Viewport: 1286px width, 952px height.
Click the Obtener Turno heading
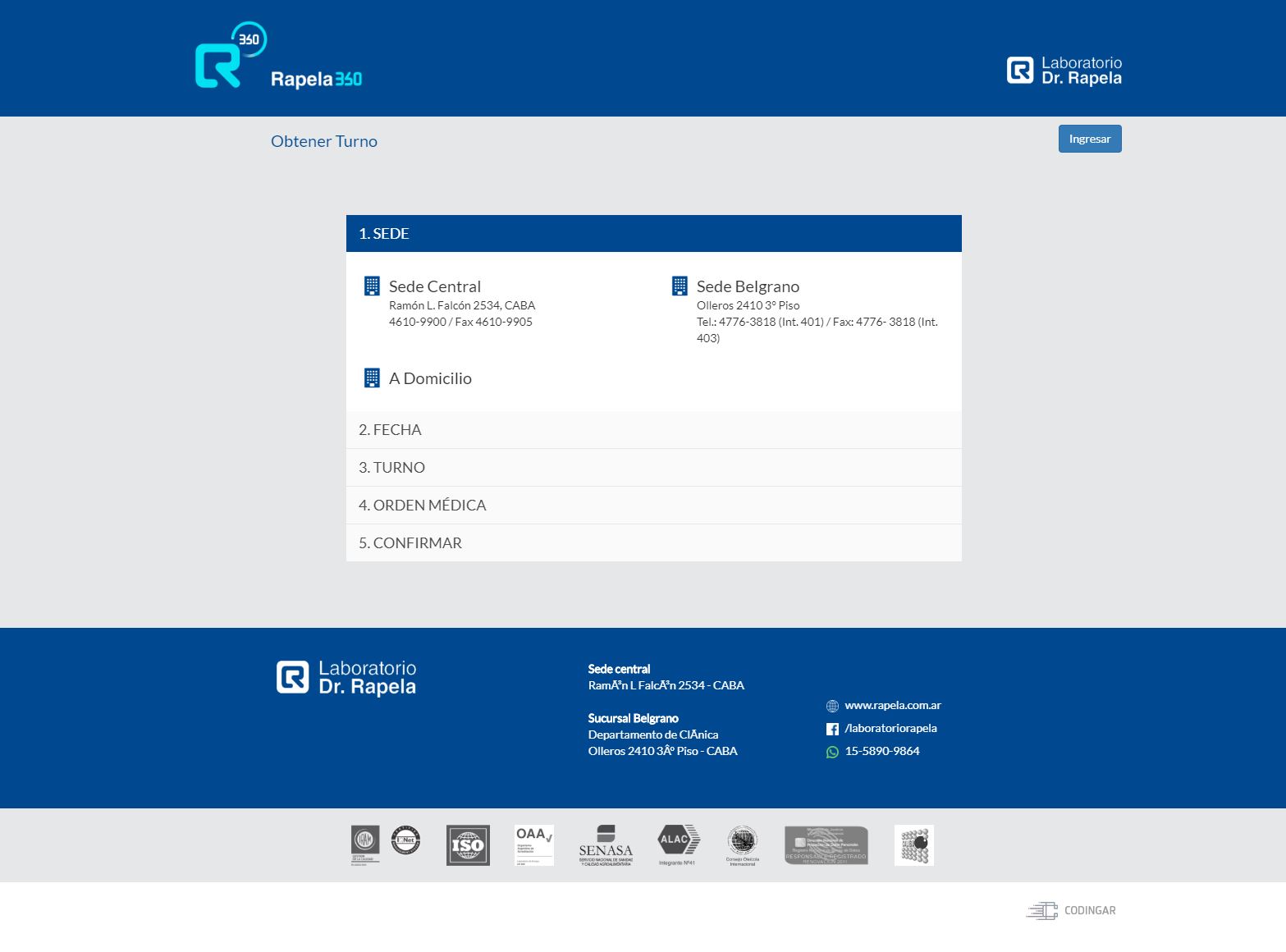pyautogui.click(x=324, y=141)
